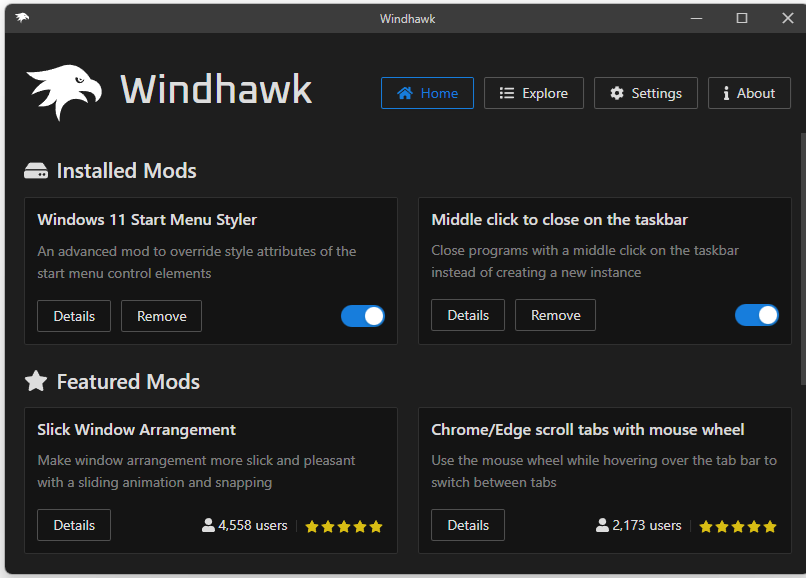Click the title 'Windows 11 Start Menu Styler'
The height and width of the screenshot is (578, 806).
pyautogui.click(x=147, y=220)
